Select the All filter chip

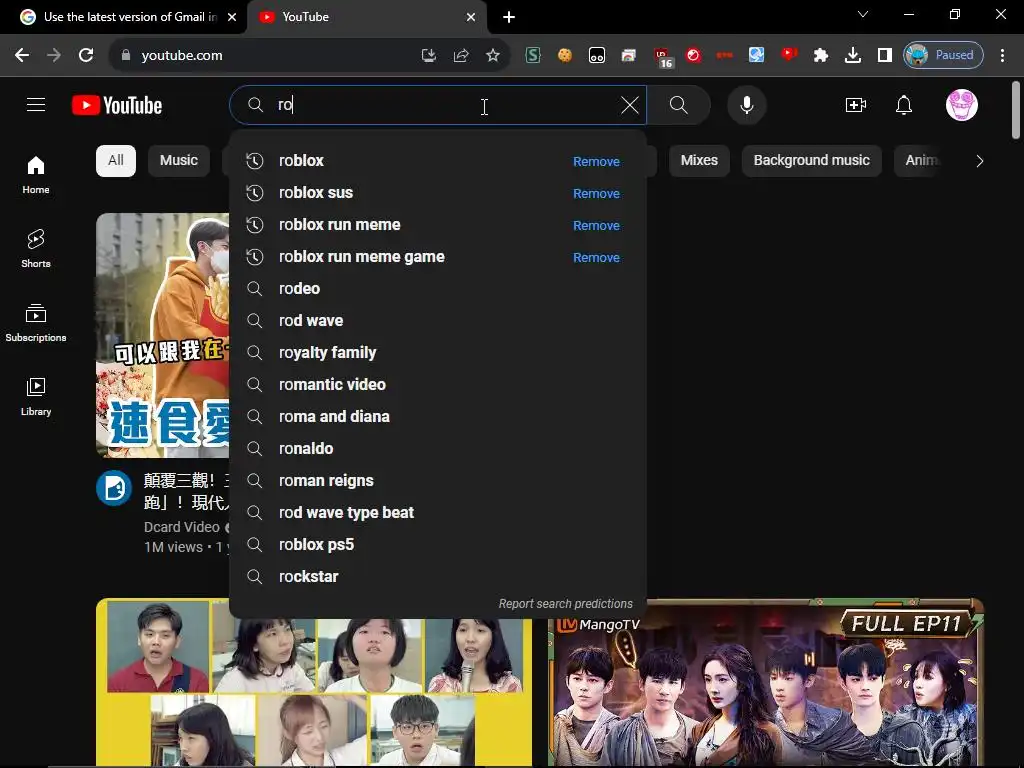116,161
